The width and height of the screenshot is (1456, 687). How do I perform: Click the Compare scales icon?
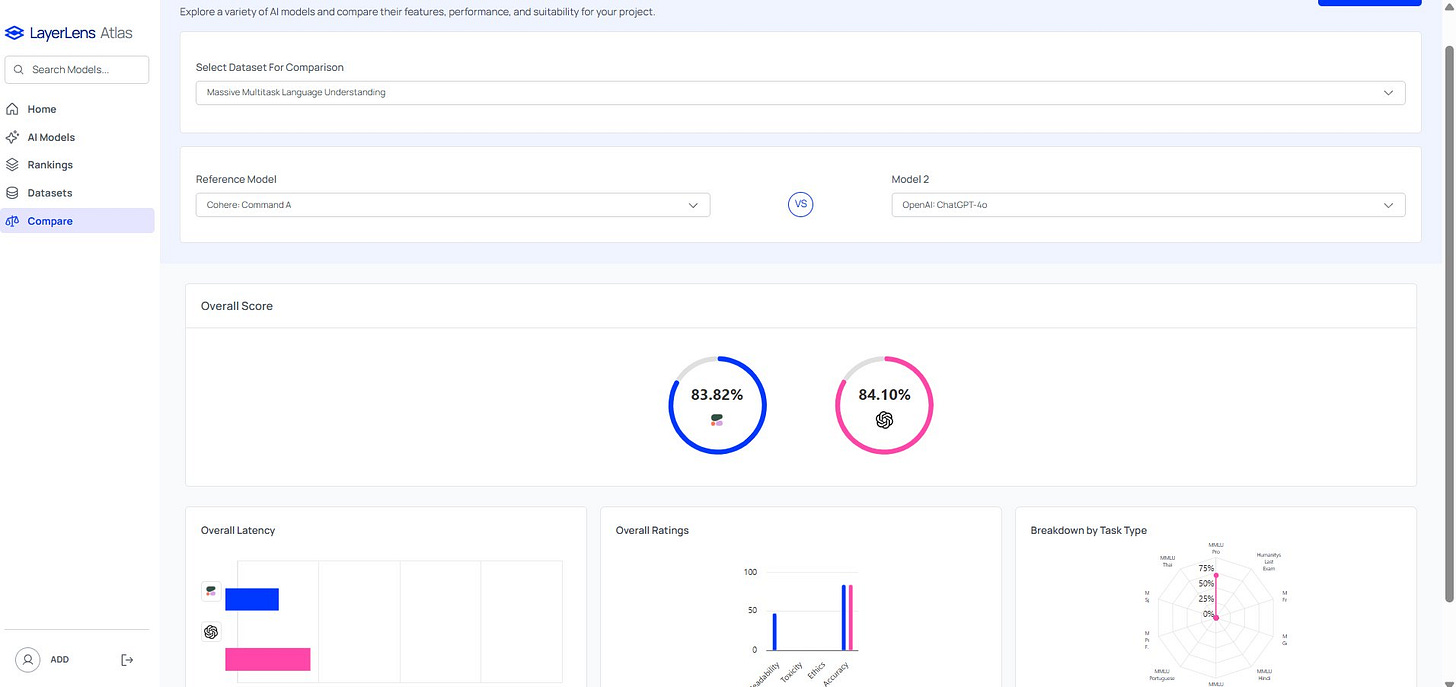(13, 221)
